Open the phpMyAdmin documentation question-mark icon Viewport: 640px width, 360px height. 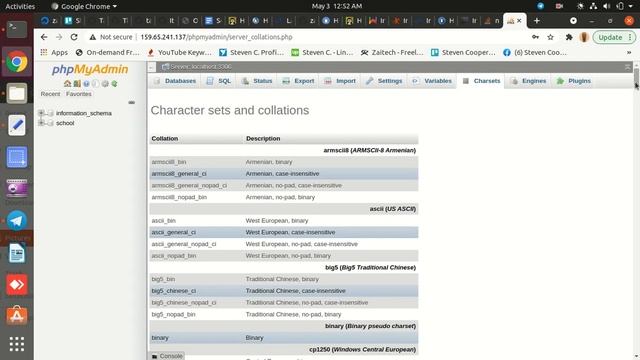[x=86, y=84]
